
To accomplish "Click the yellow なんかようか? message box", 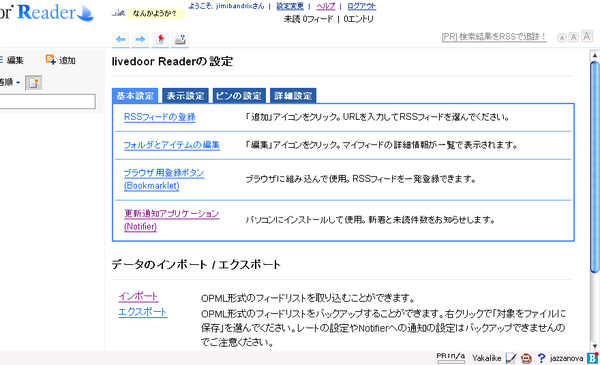I will [x=155, y=14].
